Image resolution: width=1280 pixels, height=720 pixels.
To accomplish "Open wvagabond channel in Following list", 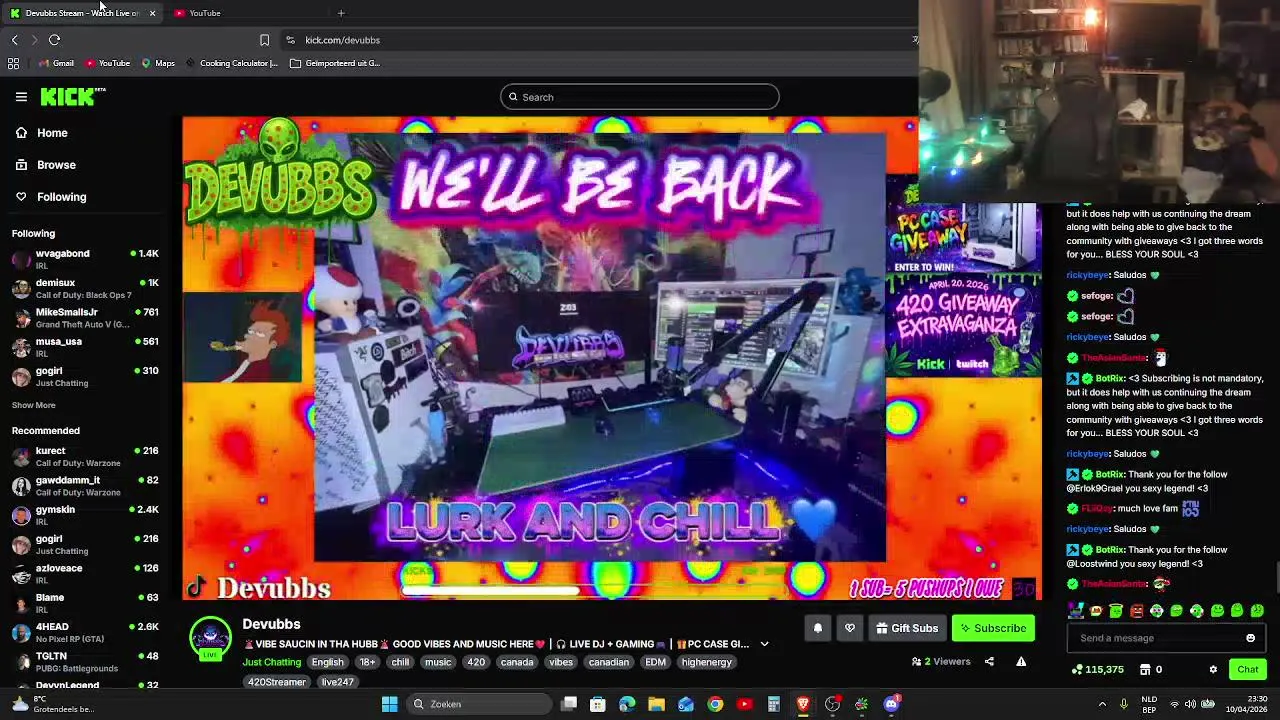I will (85, 258).
